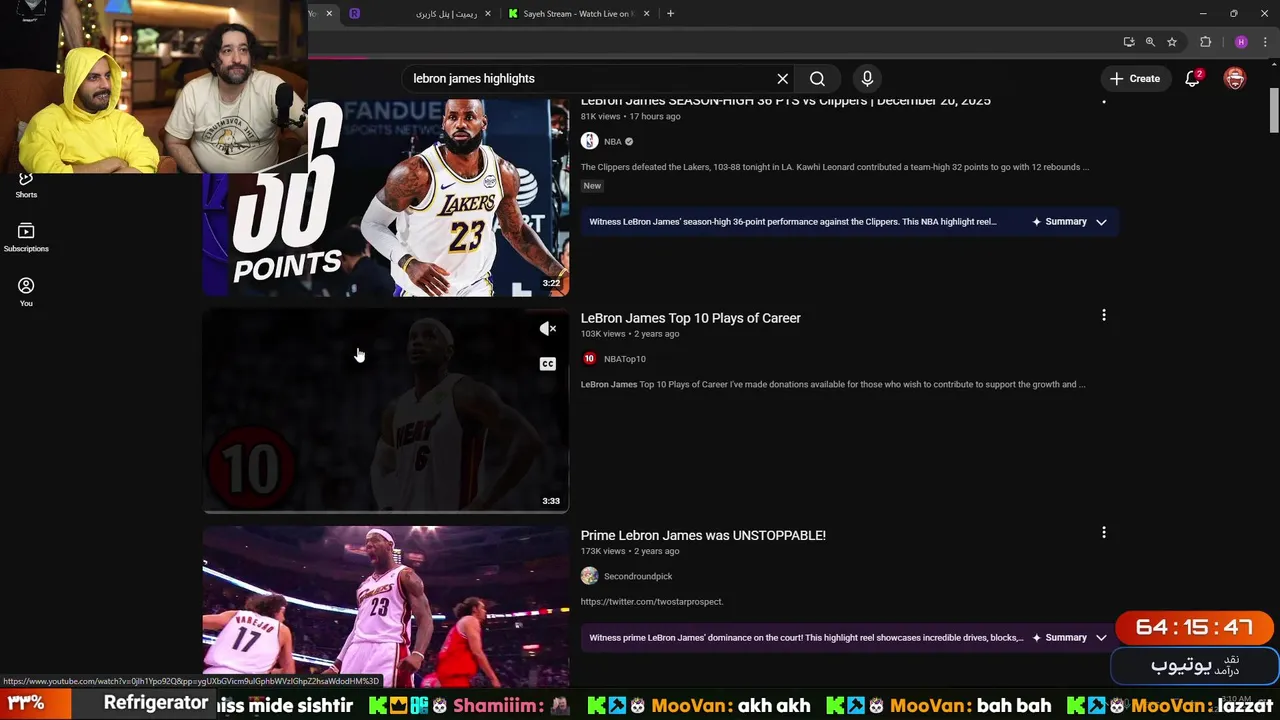Expand Summary for the 36-point performance video
Image resolution: width=1280 pixels, height=720 pixels.
click(1070, 222)
